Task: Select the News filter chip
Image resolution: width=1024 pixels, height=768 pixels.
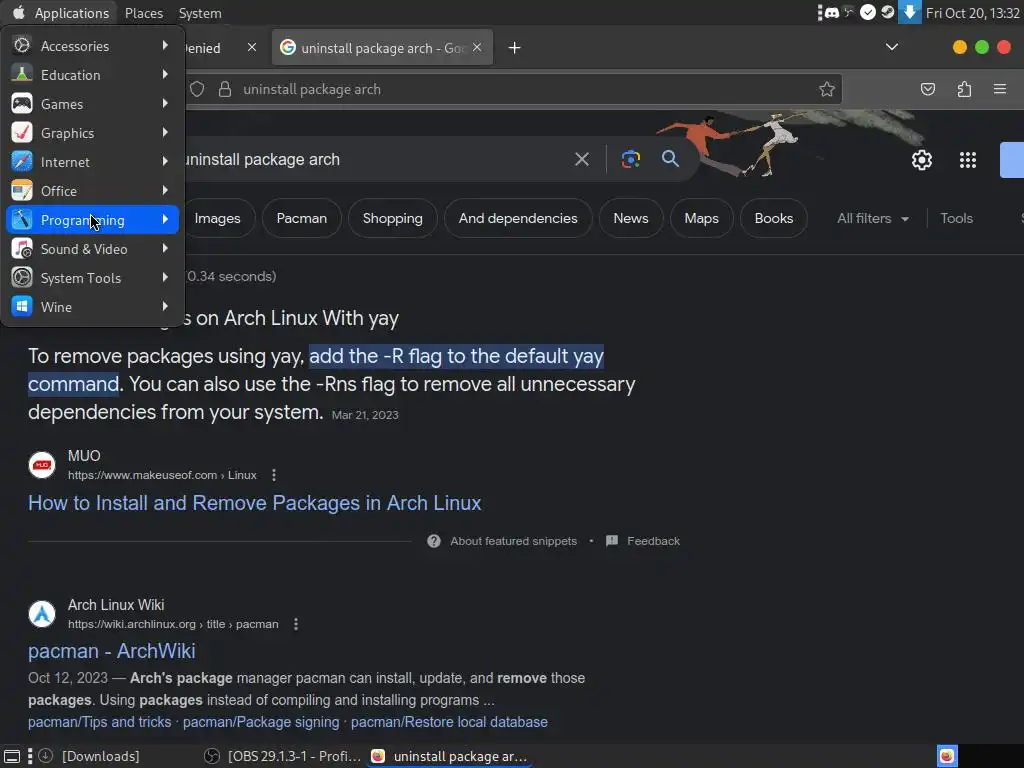Action: coord(631,218)
